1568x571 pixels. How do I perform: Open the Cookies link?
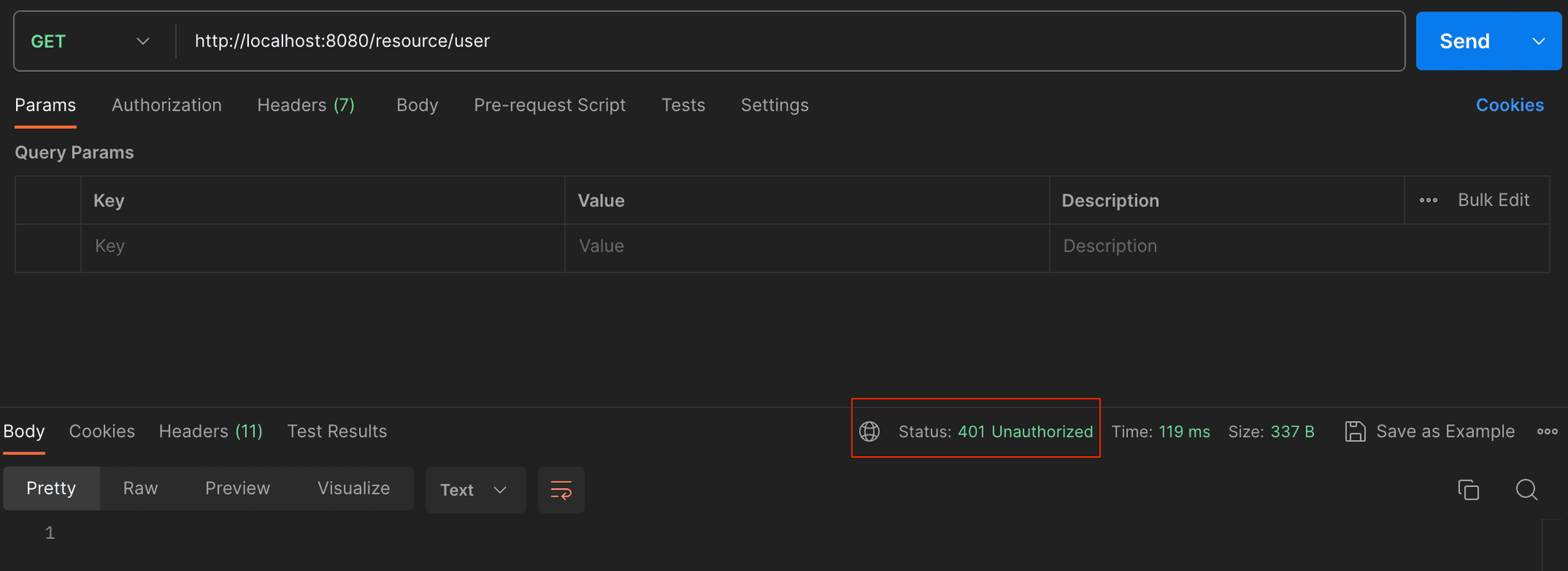tap(1509, 105)
